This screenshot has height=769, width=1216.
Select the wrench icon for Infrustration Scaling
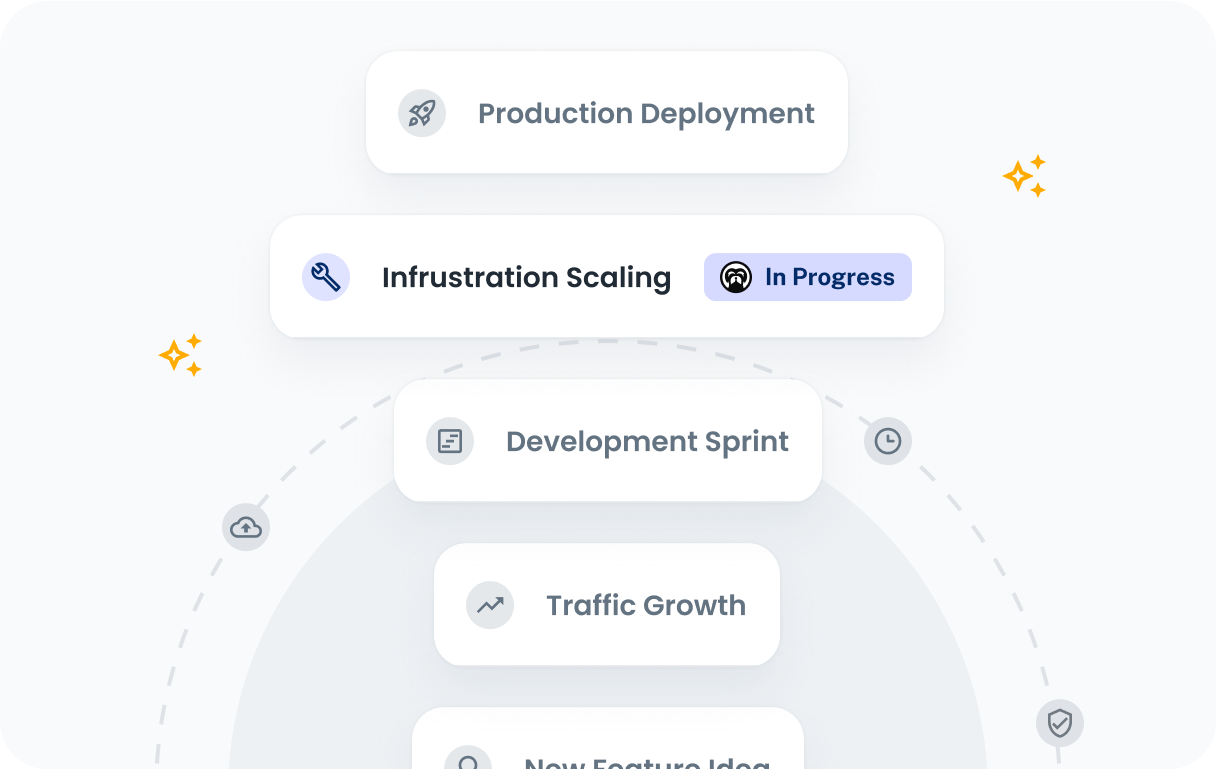pyautogui.click(x=326, y=277)
